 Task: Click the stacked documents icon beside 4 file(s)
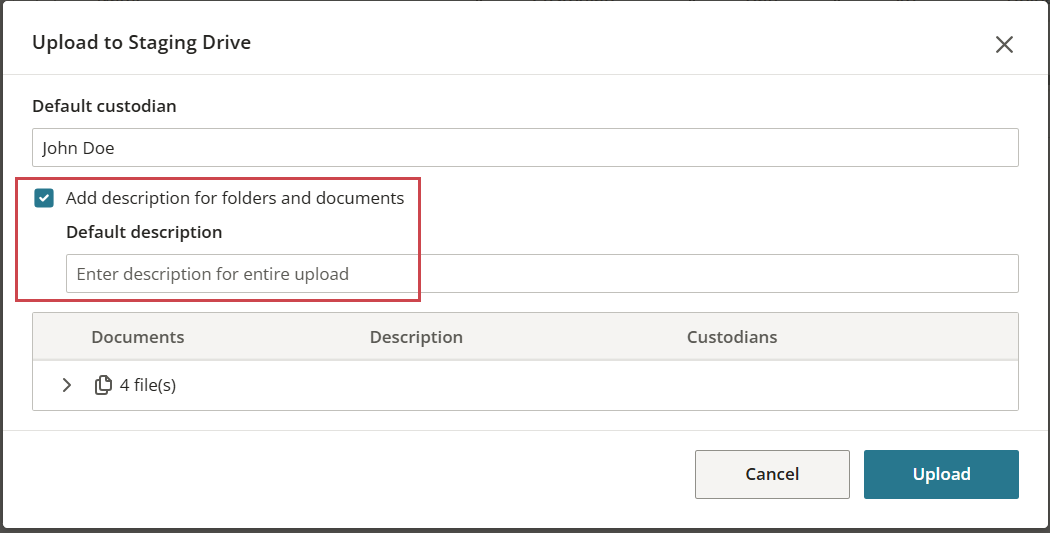click(x=103, y=385)
